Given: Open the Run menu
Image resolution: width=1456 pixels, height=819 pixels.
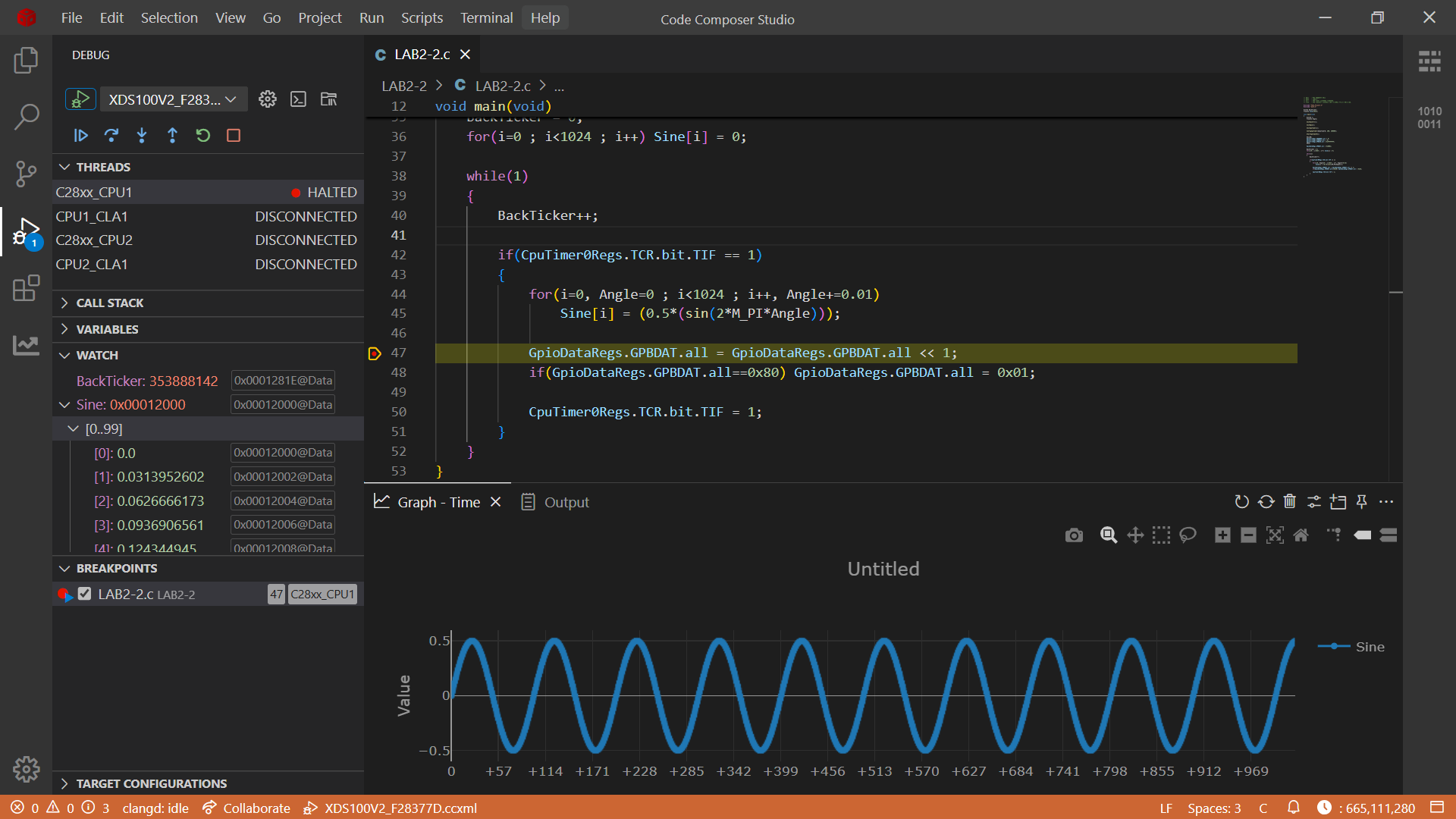Looking at the screenshot, I should (x=371, y=17).
